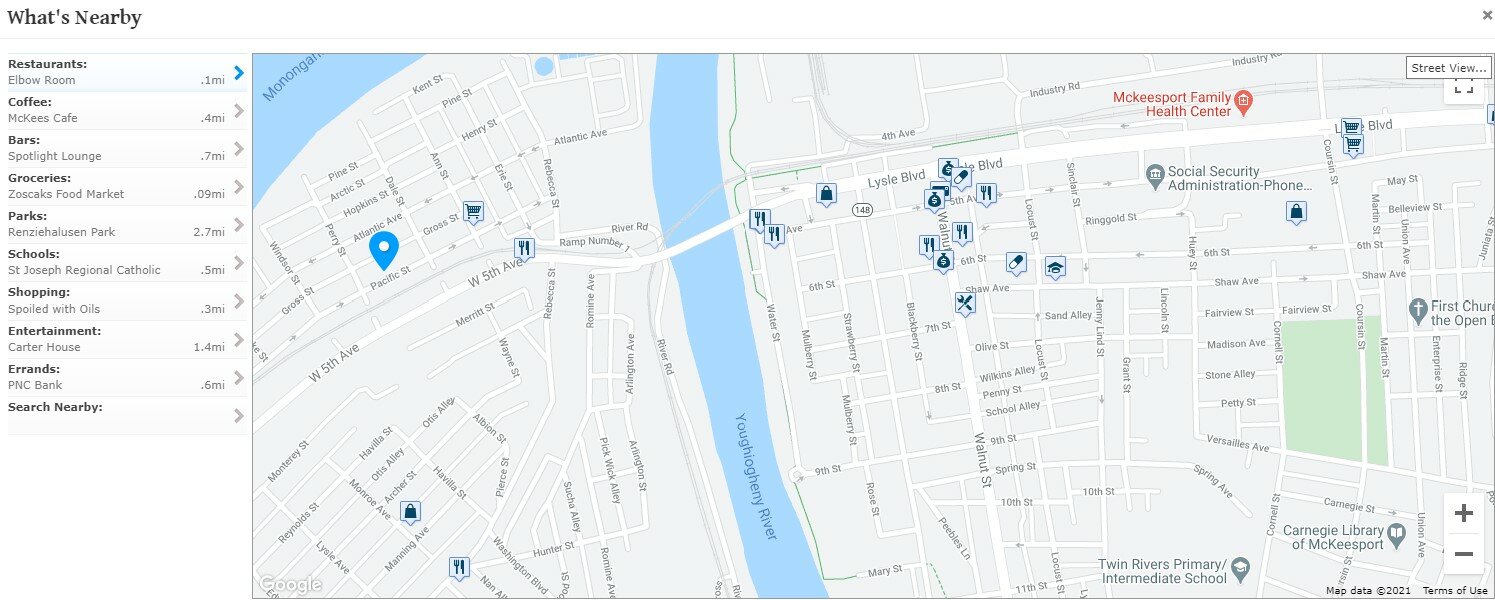The image size is (1495, 600).
Task: Open Street View button
Action: tap(1448, 68)
